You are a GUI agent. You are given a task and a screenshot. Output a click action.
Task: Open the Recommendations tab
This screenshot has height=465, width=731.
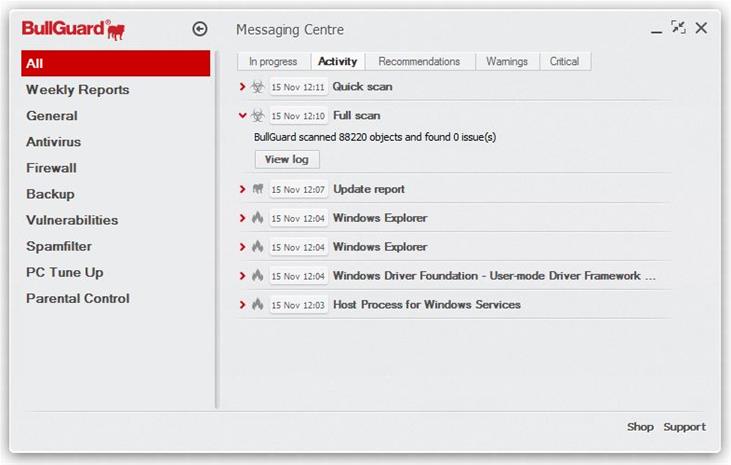(x=419, y=61)
